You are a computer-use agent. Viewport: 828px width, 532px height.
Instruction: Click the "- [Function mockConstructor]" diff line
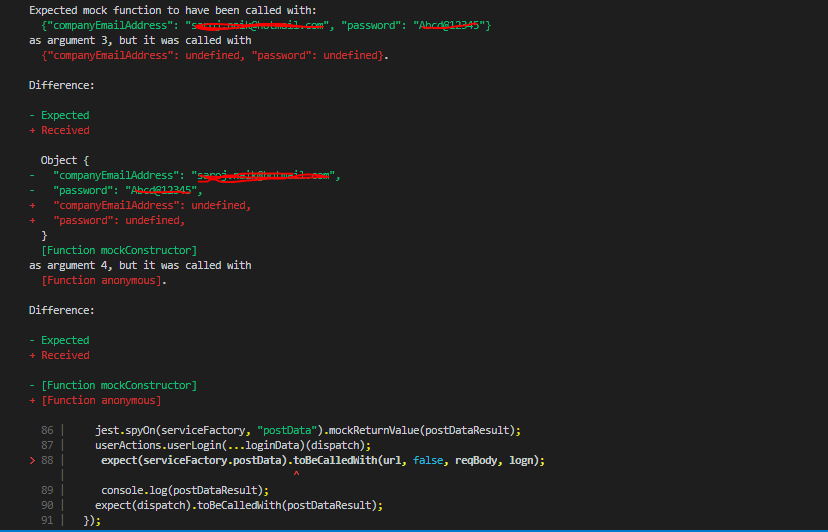tap(113, 385)
